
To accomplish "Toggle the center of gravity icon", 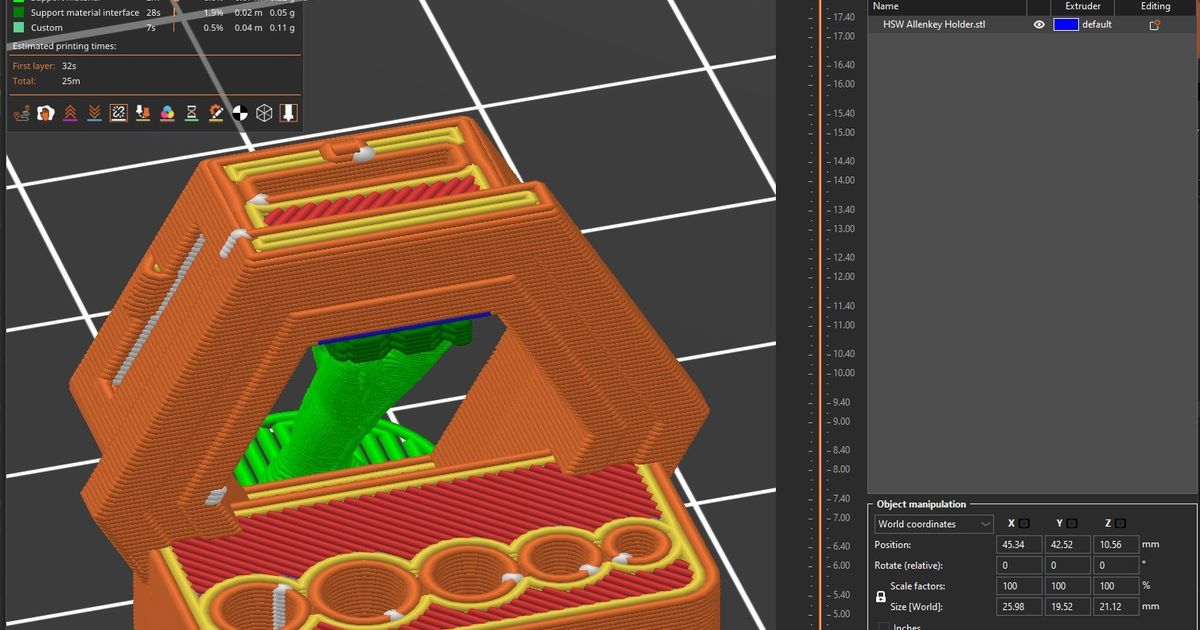I will tap(240, 114).
